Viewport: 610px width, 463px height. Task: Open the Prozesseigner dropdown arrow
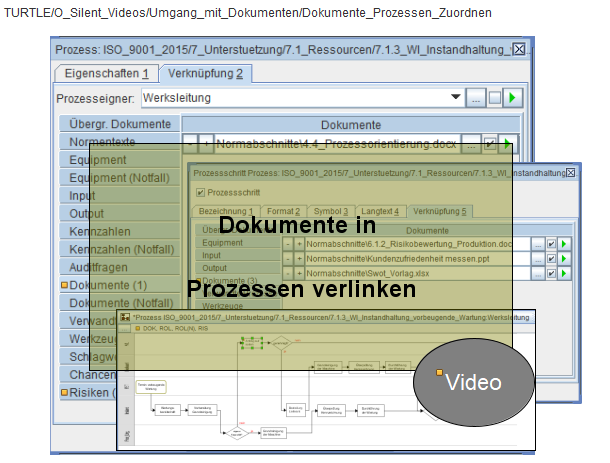click(x=456, y=97)
